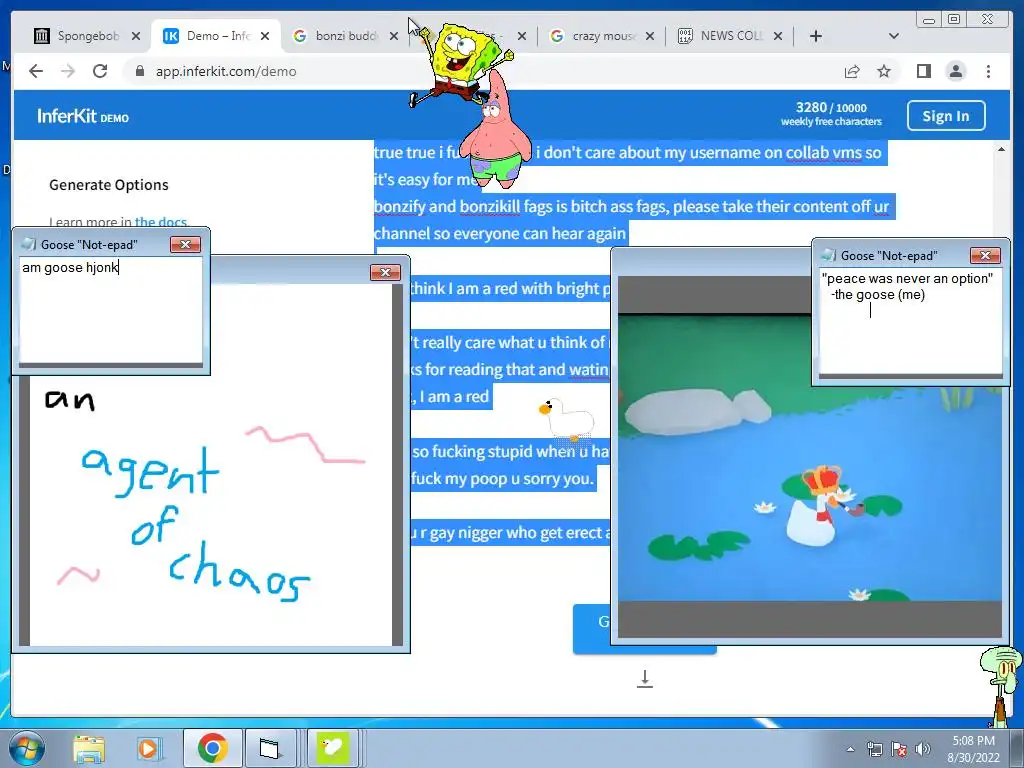
Task: Click the folder window taskbar icon
Action: click(x=269, y=748)
